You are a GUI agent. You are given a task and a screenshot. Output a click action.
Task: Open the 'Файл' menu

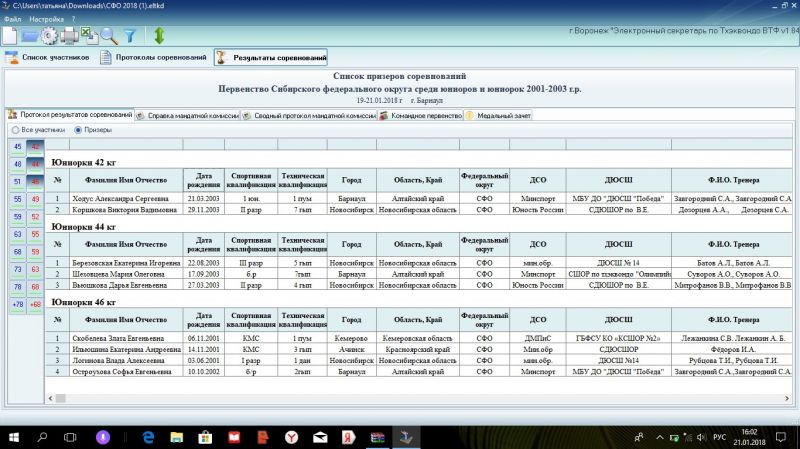pyautogui.click(x=12, y=19)
